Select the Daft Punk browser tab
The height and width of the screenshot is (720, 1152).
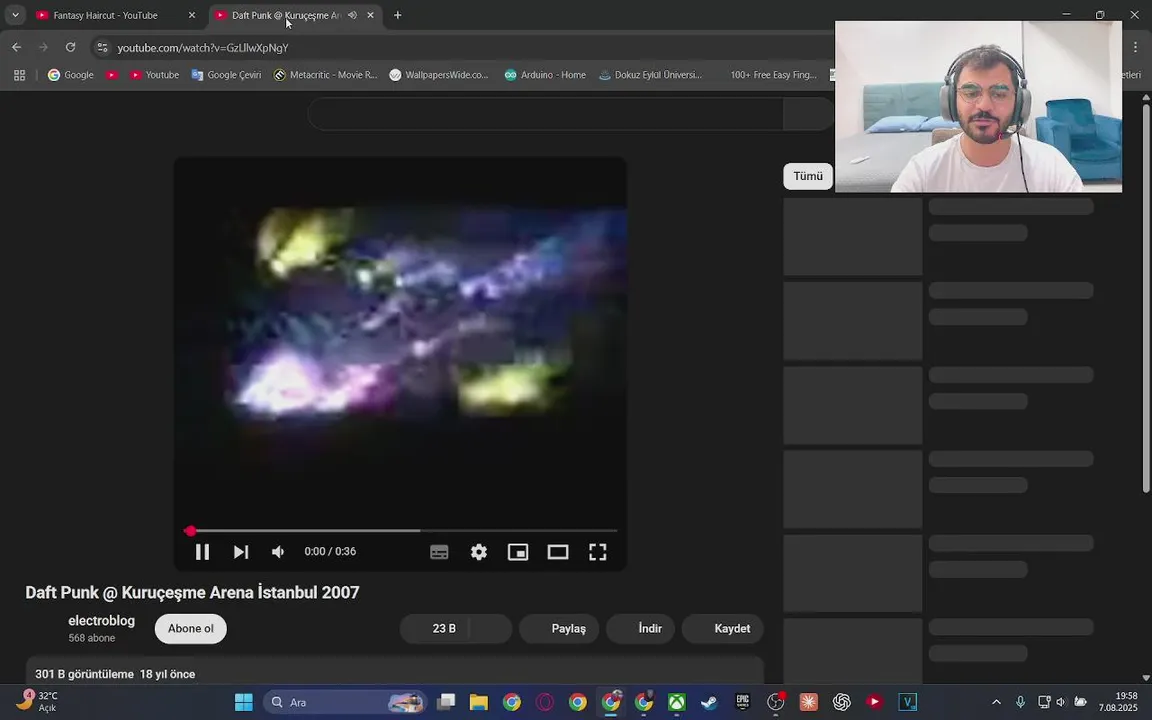click(287, 15)
